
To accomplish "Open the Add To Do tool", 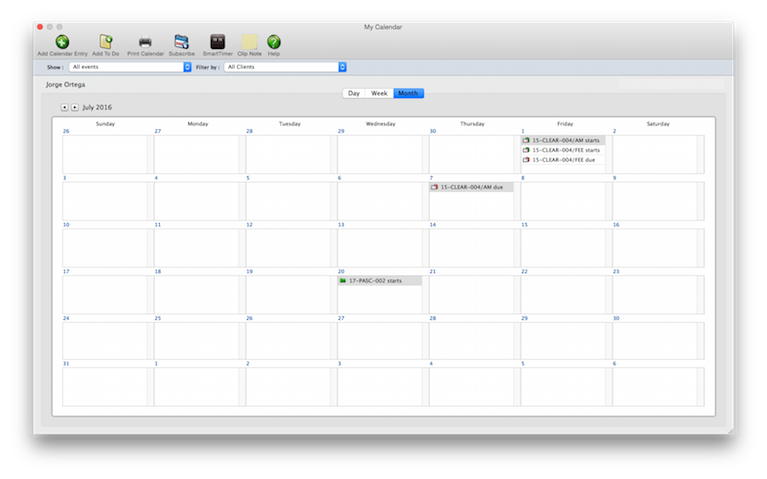I will 105,42.
